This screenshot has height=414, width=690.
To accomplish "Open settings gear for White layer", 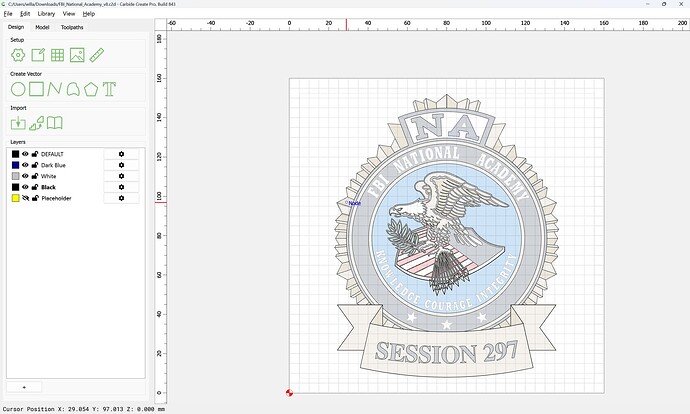I will (x=121, y=176).
